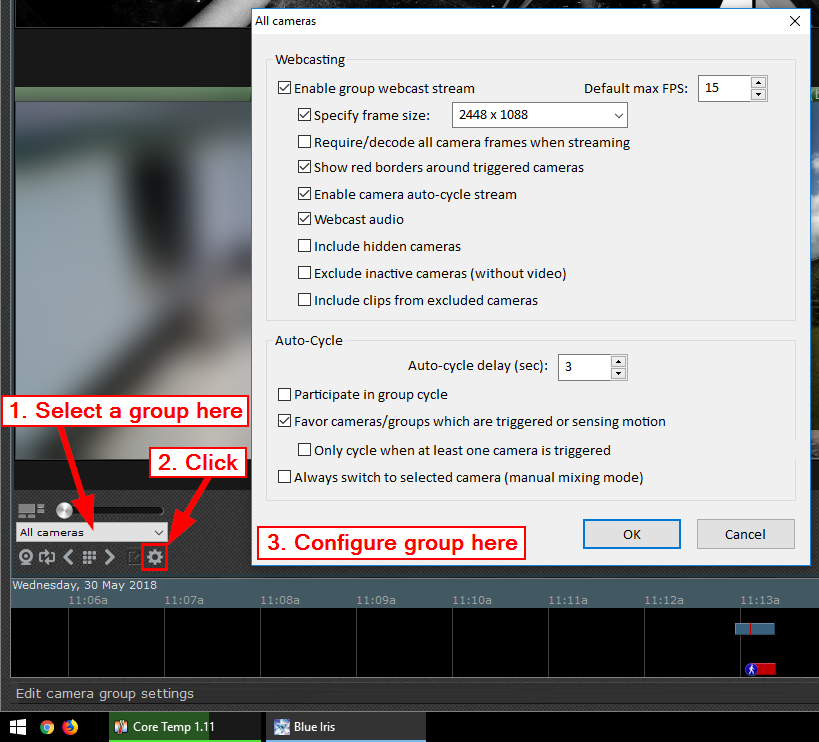Click OK to save group settings
This screenshot has height=742, width=819.
coord(631,534)
